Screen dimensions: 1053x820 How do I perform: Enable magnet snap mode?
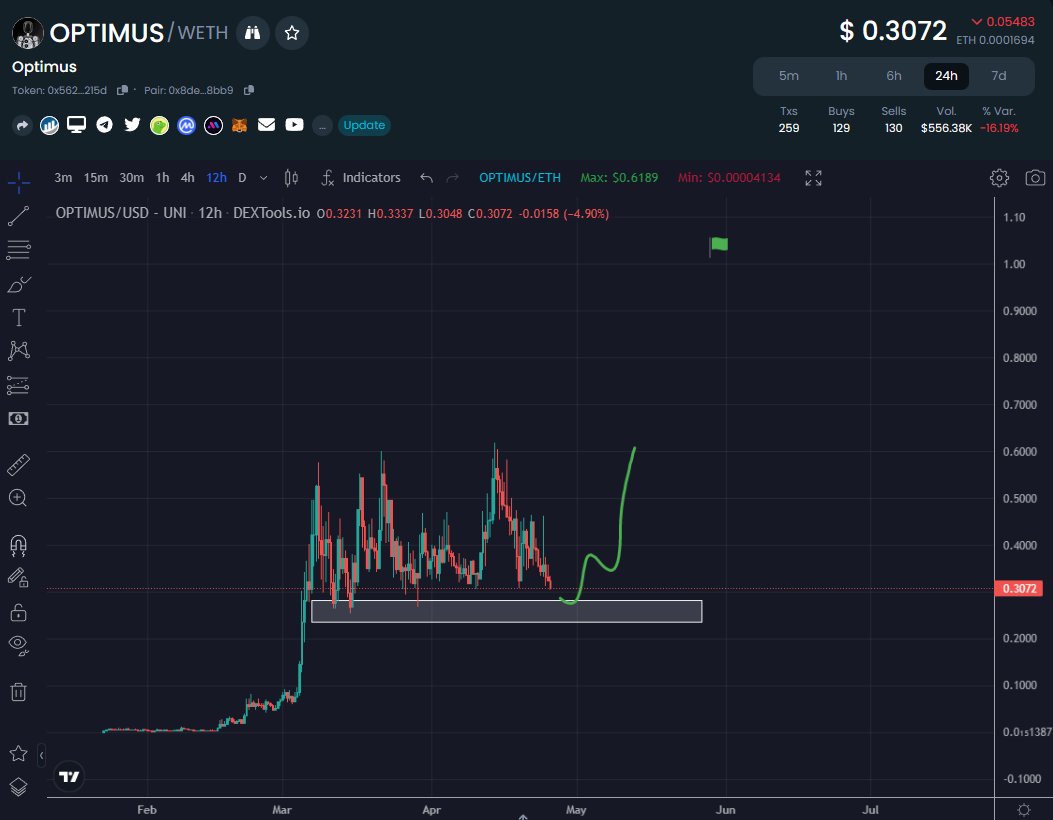(x=18, y=543)
